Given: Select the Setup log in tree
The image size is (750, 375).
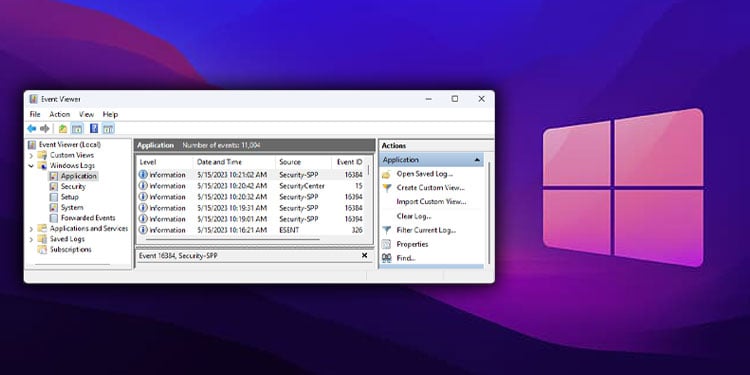Looking at the screenshot, I should [x=70, y=197].
